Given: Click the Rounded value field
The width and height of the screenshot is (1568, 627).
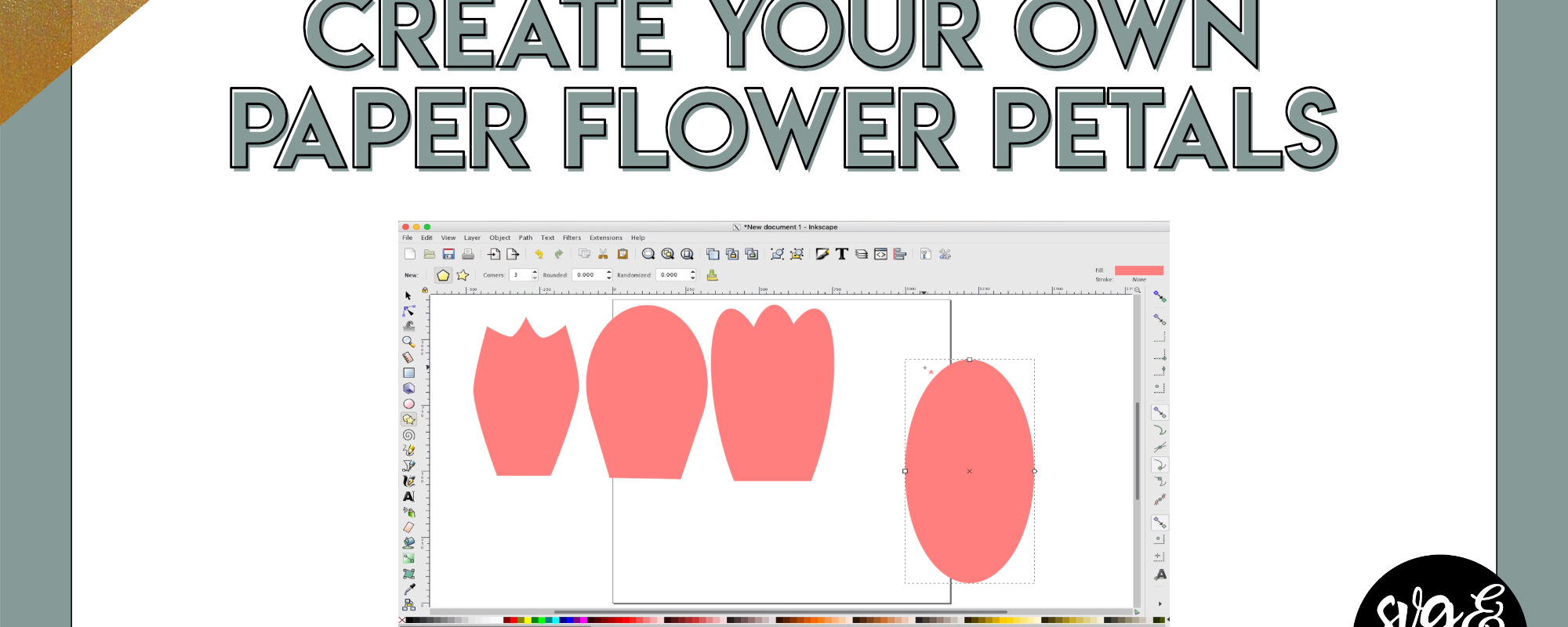Looking at the screenshot, I should pyautogui.click(x=589, y=275).
